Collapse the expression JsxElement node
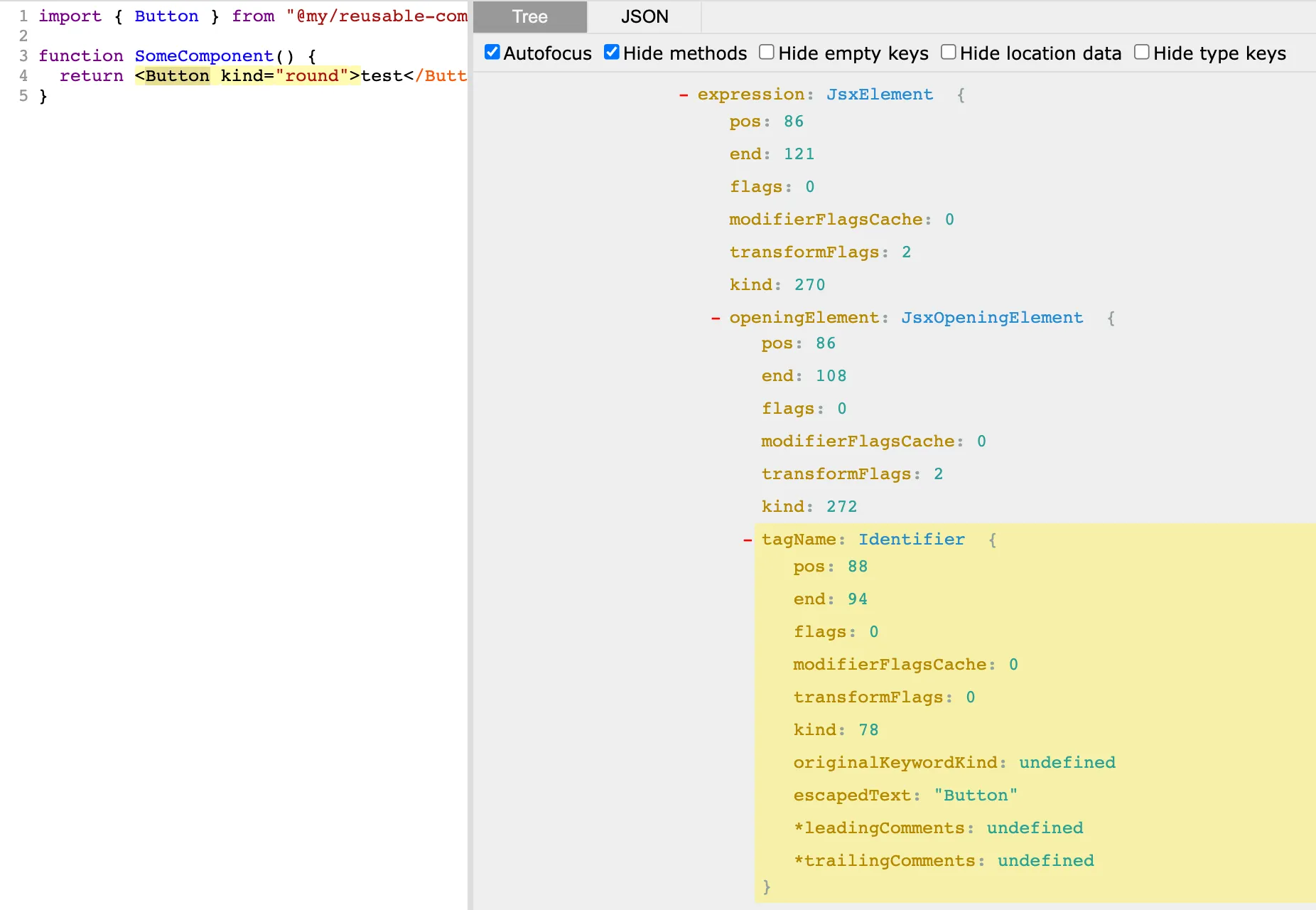Image resolution: width=1316 pixels, height=910 pixels. pos(684,94)
